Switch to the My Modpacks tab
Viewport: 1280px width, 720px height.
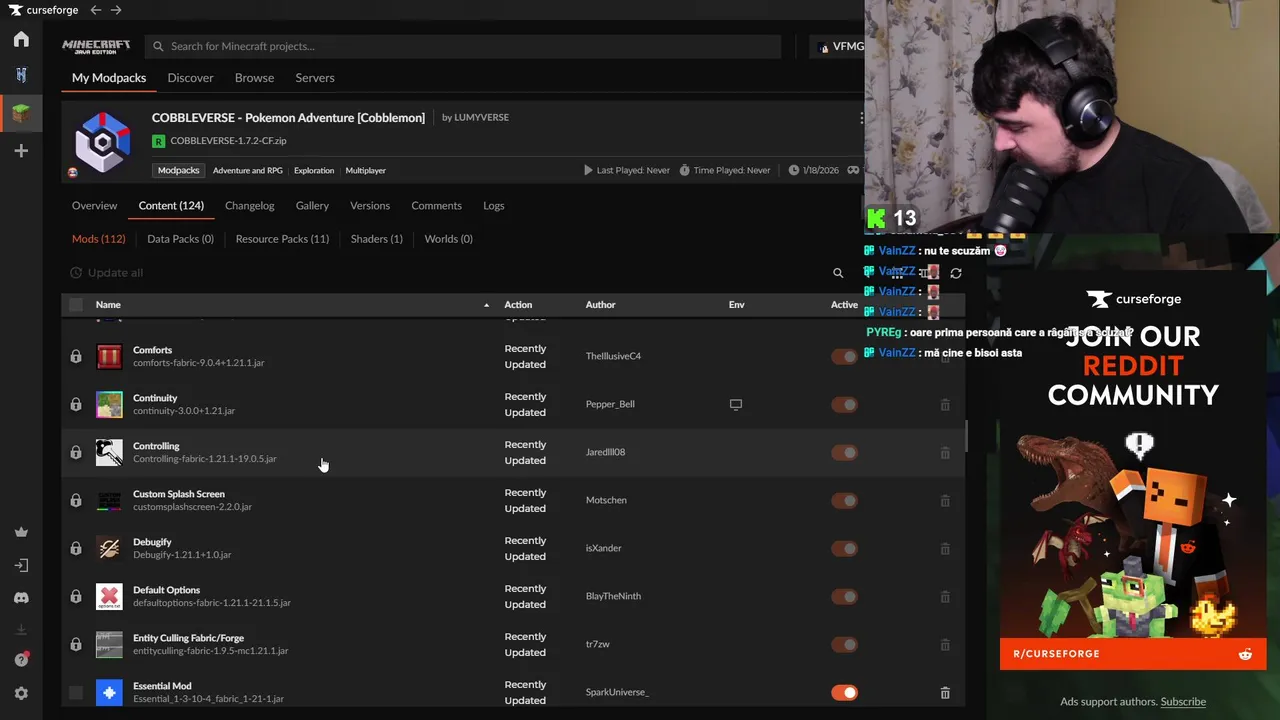coord(109,78)
